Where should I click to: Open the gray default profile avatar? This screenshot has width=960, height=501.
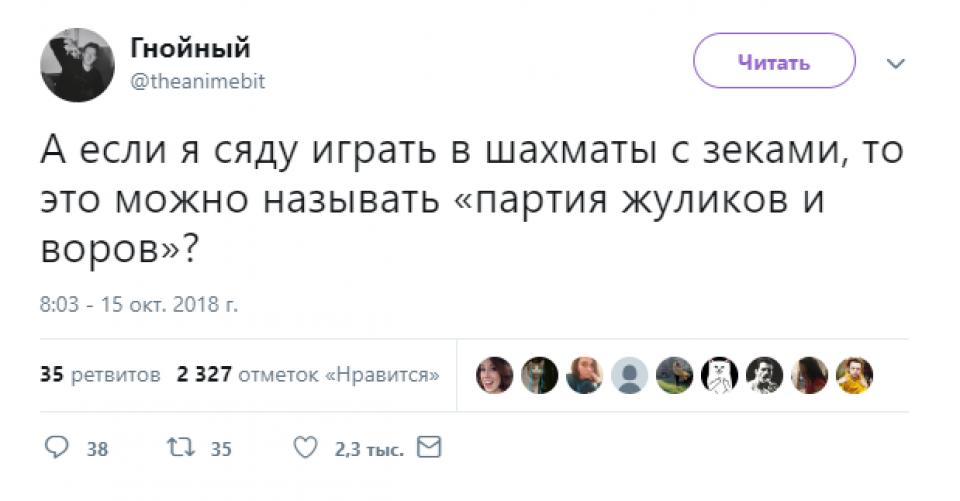point(629,375)
